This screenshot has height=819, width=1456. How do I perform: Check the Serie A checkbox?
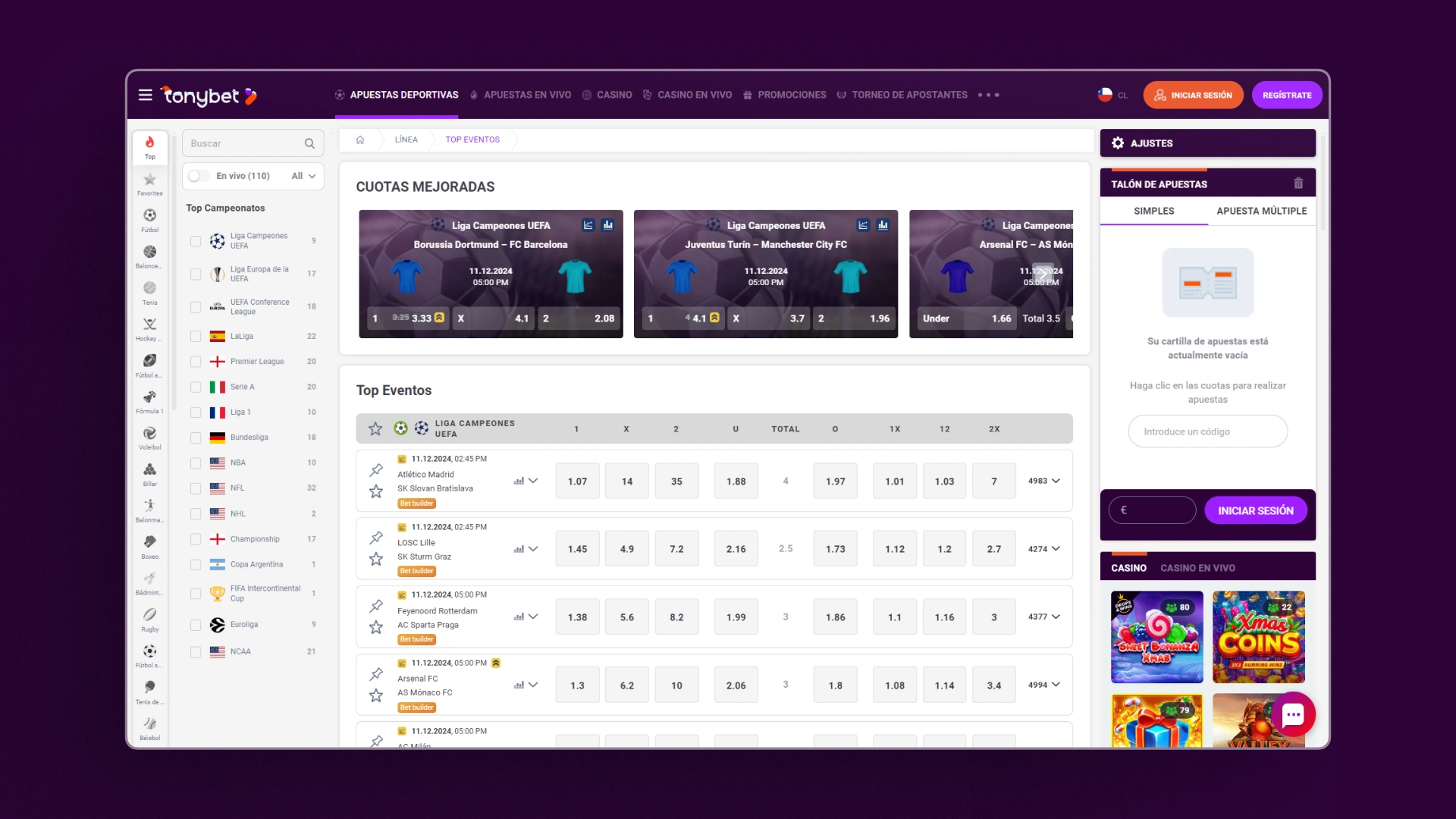[x=196, y=387]
